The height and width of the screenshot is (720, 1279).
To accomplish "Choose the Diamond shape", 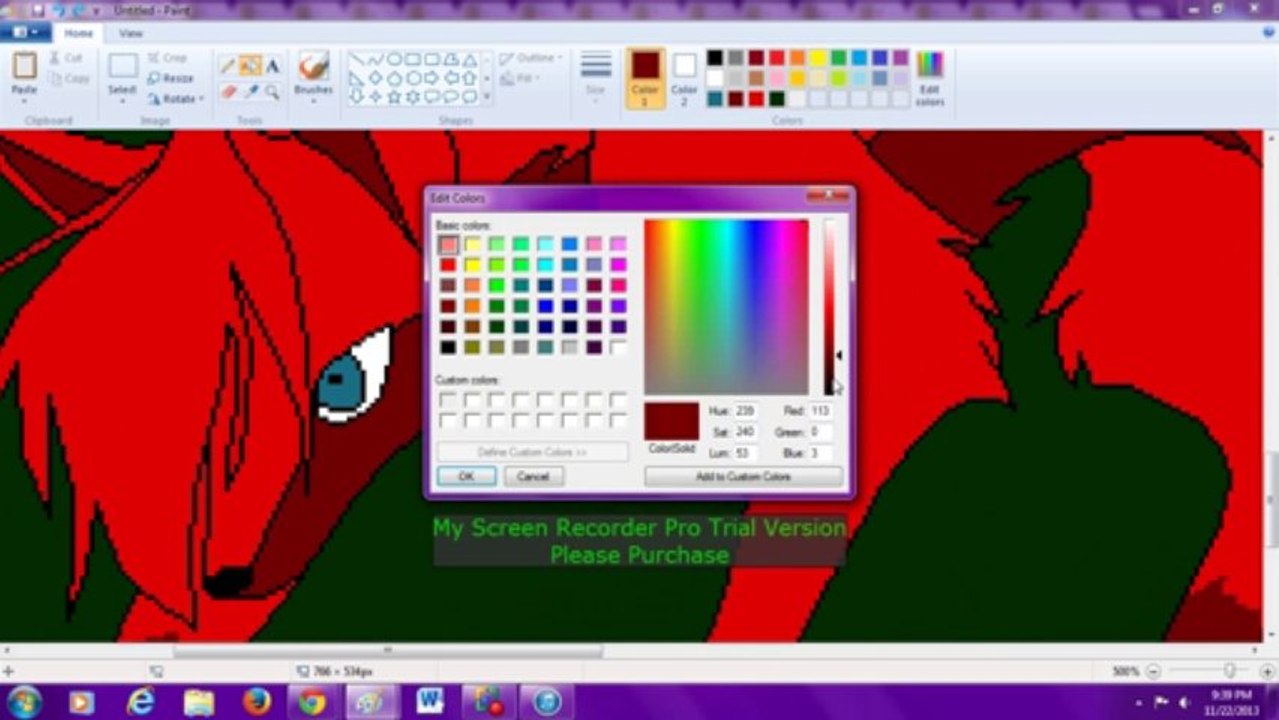I will (x=376, y=78).
